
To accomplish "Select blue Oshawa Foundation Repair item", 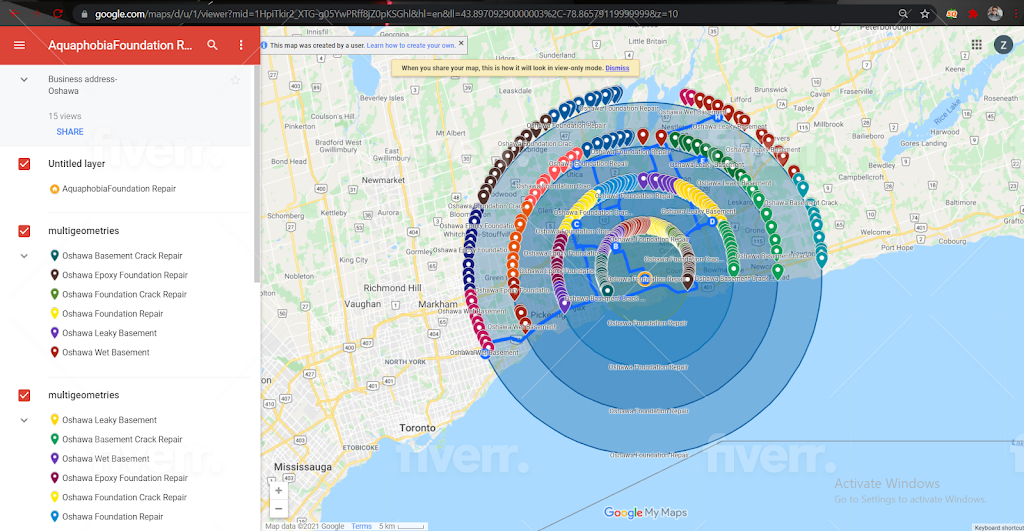I will (106, 517).
